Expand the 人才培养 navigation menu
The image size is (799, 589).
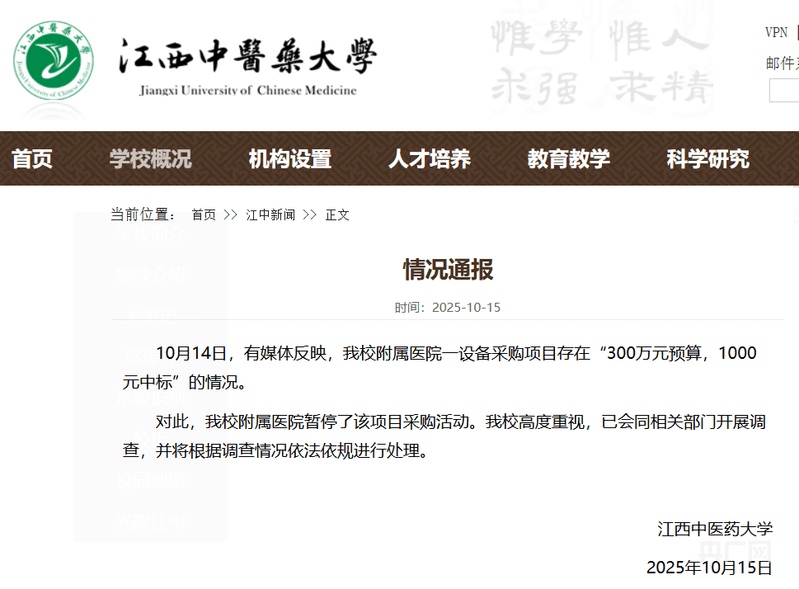tap(429, 158)
